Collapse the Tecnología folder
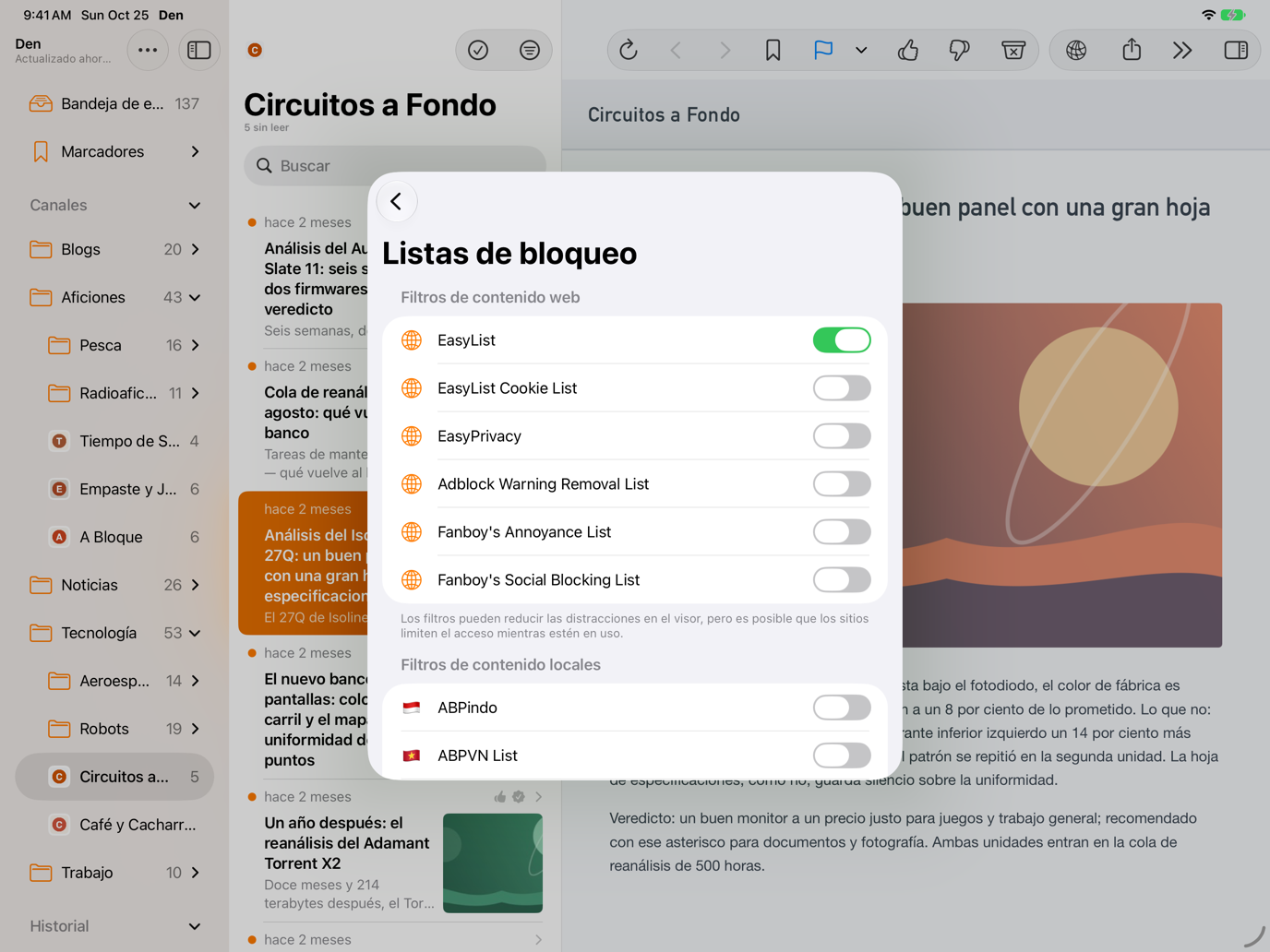The image size is (1270, 952). pyautogui.click(x=196, y=633)
